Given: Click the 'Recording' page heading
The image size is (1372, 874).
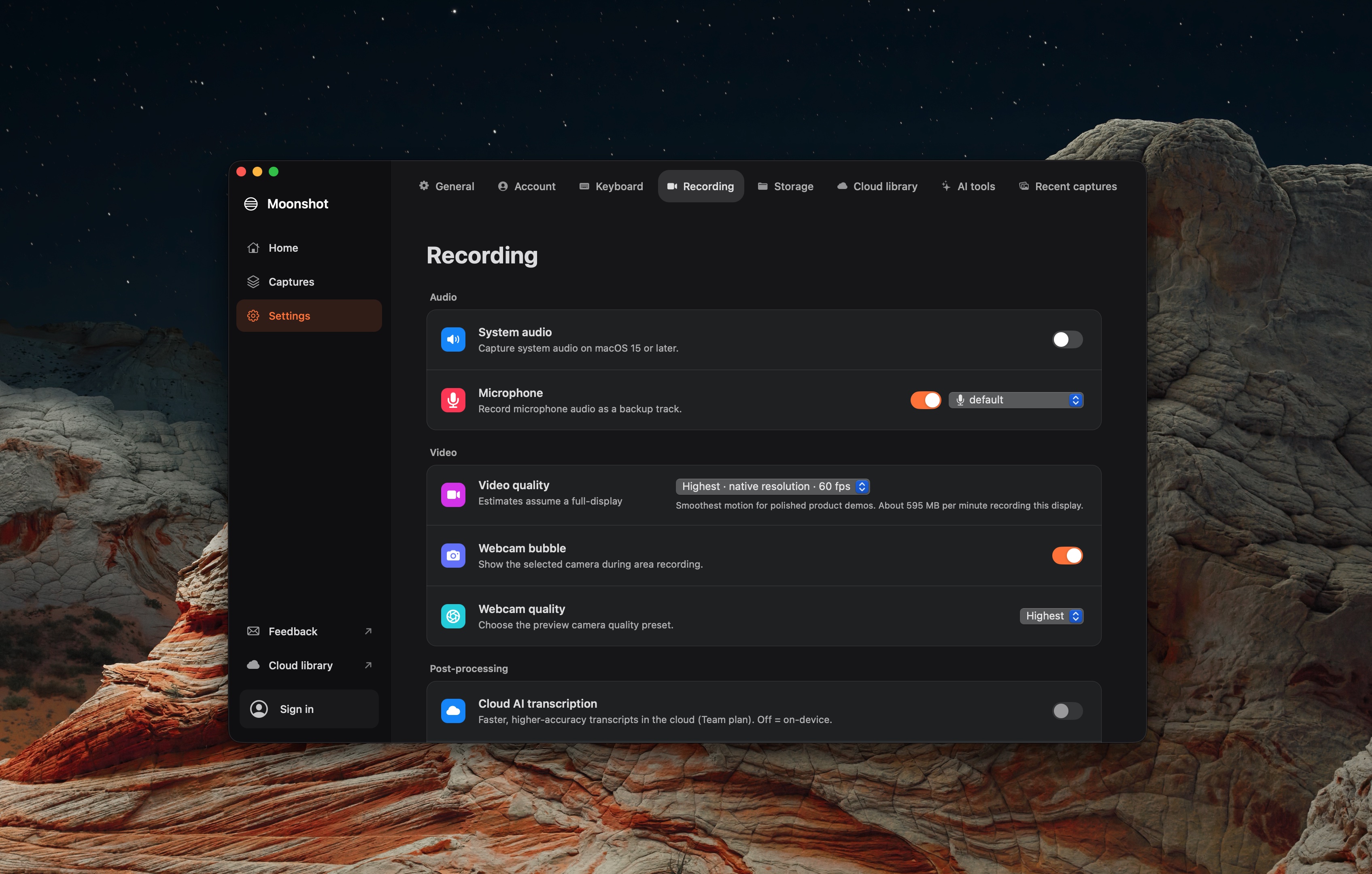Looking at the screenshot, I should click(482, 256).
